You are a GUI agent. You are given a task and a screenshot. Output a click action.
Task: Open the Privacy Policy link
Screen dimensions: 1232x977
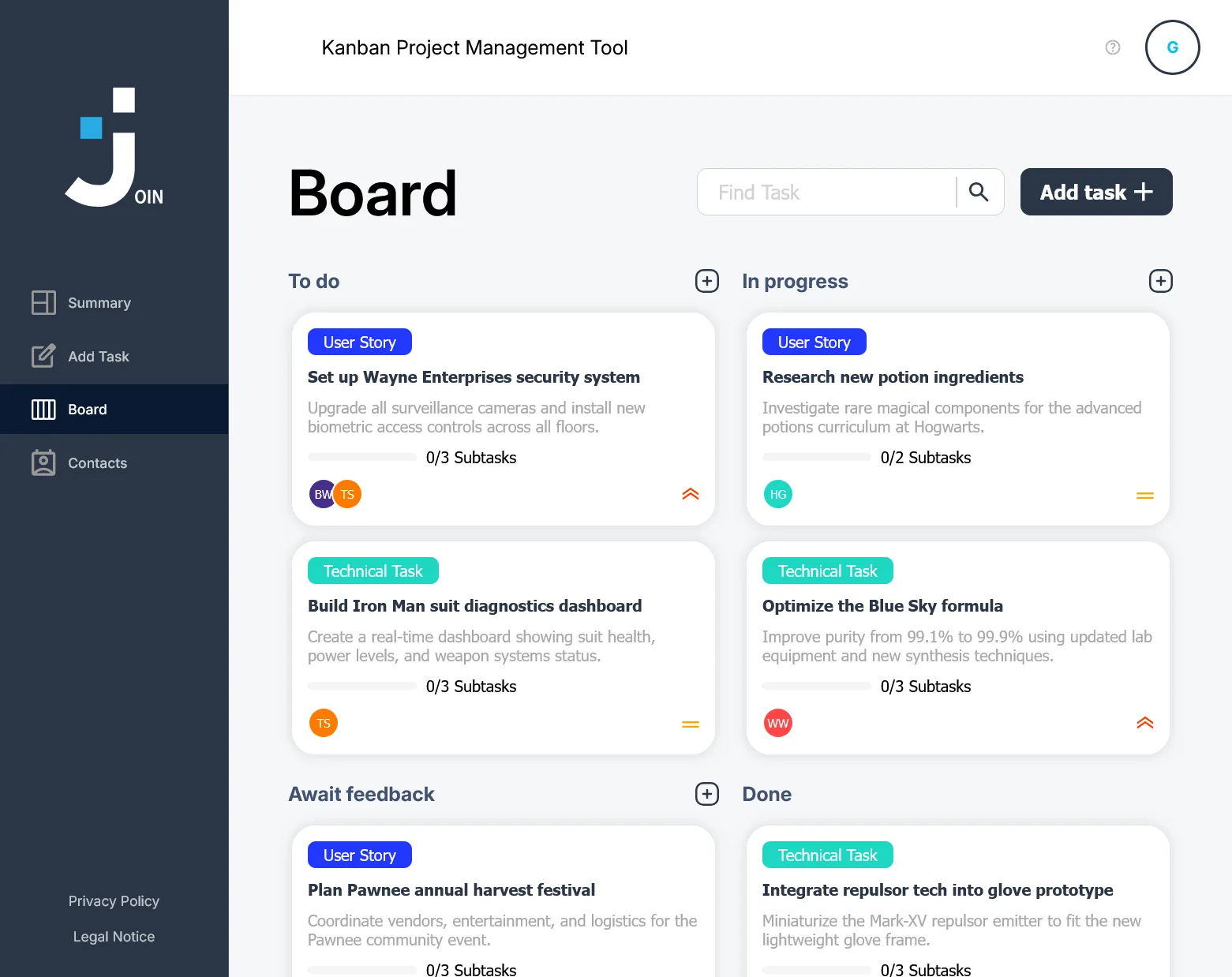pyautogui.click(x=114, y=901)
